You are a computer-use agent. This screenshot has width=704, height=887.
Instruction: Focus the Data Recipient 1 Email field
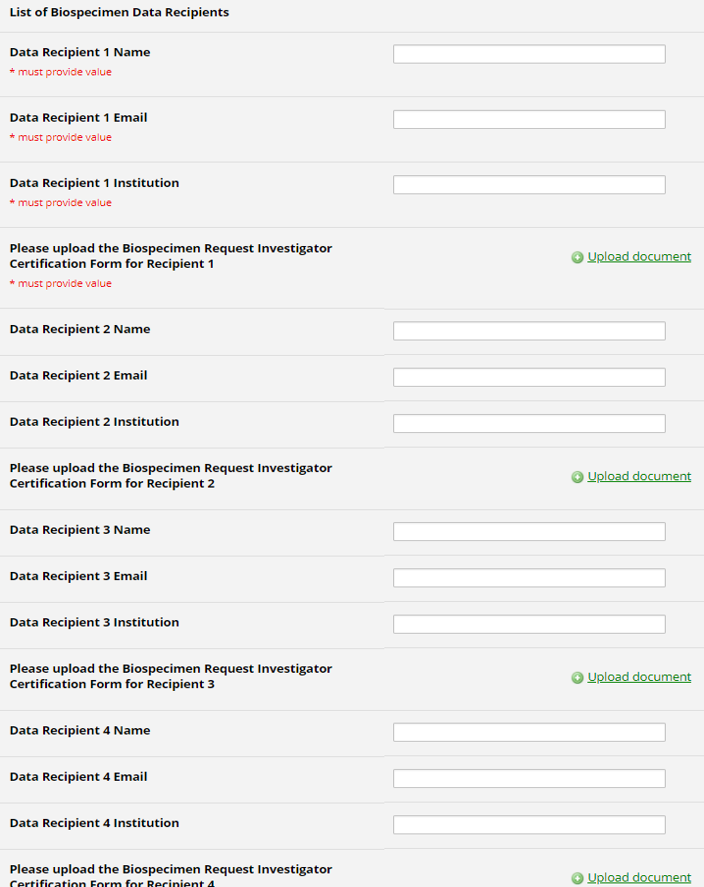pyautogui.click(x=529, y=120)
